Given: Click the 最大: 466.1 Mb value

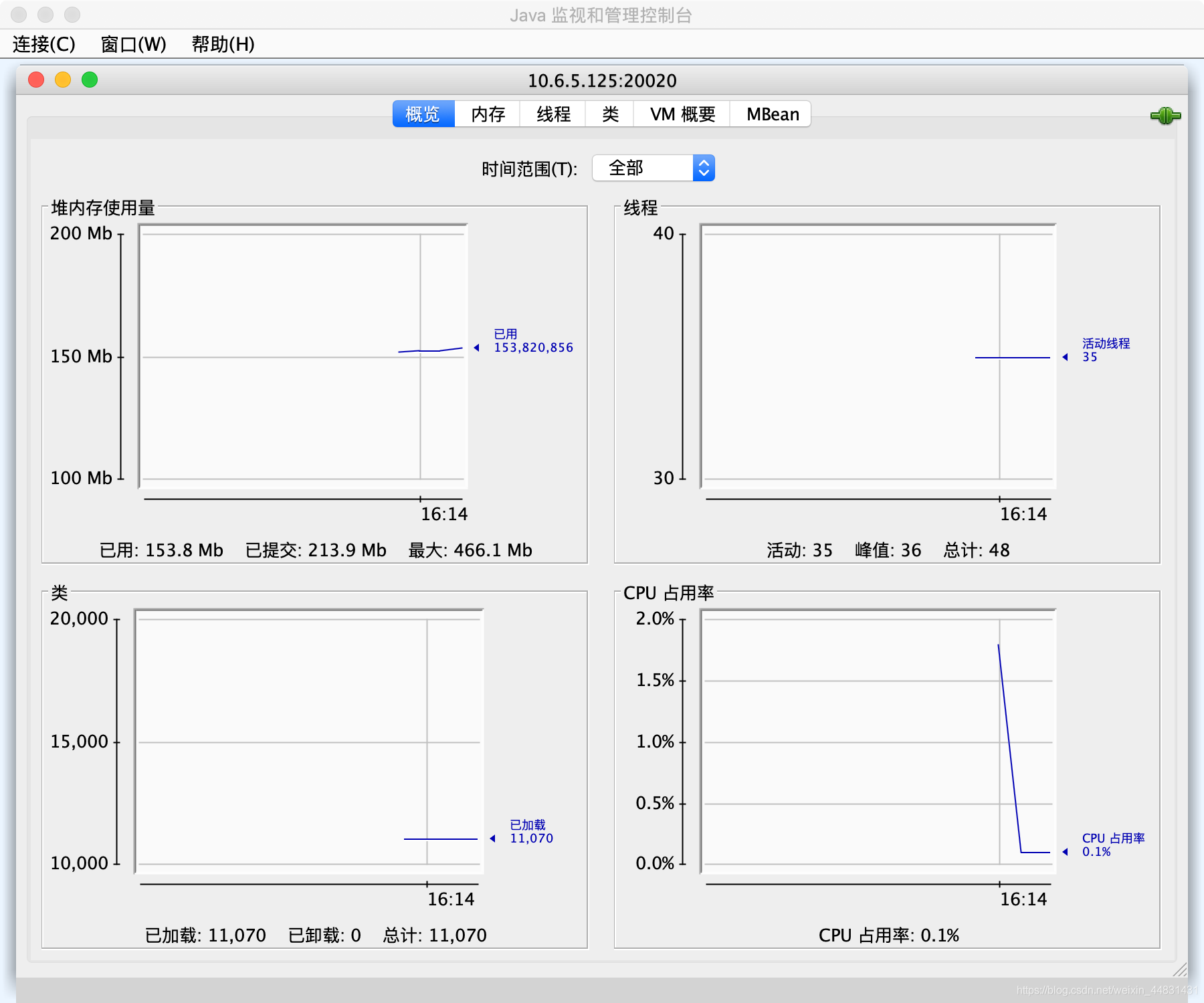Looking at the screenshot, I should click(x=470, y=550).
